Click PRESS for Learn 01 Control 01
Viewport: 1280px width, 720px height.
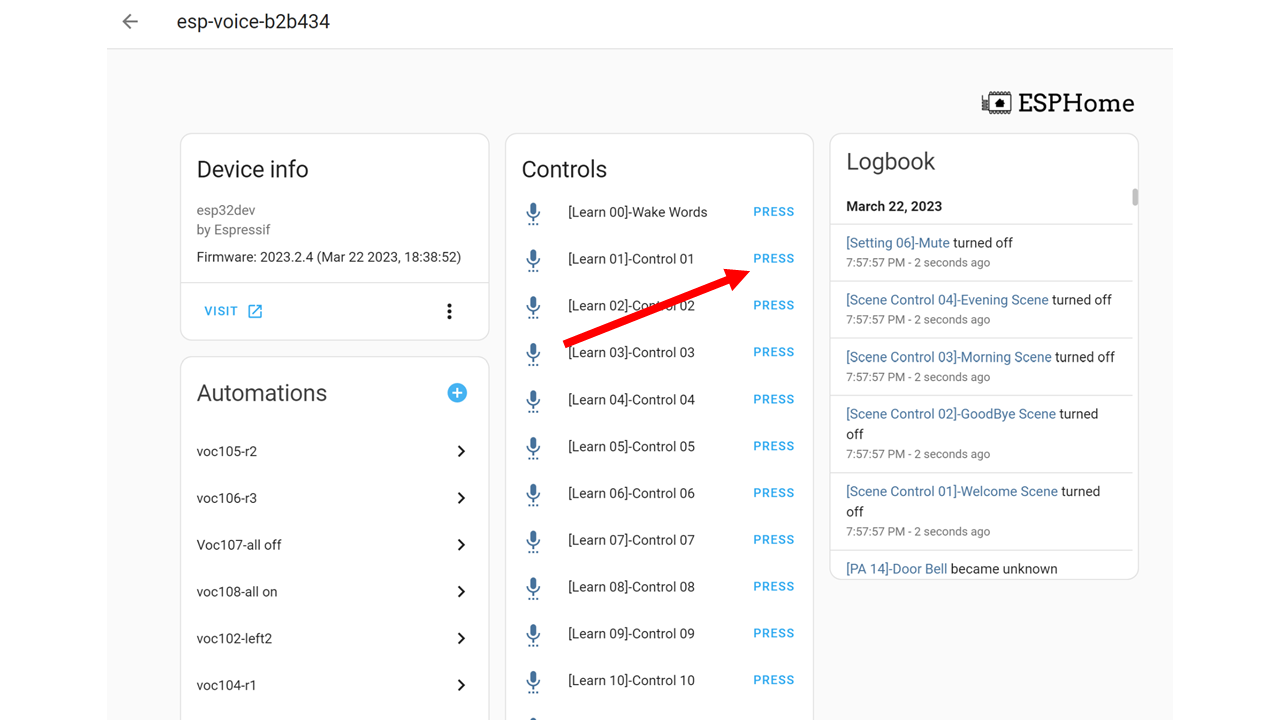click(x=774, y=258)
